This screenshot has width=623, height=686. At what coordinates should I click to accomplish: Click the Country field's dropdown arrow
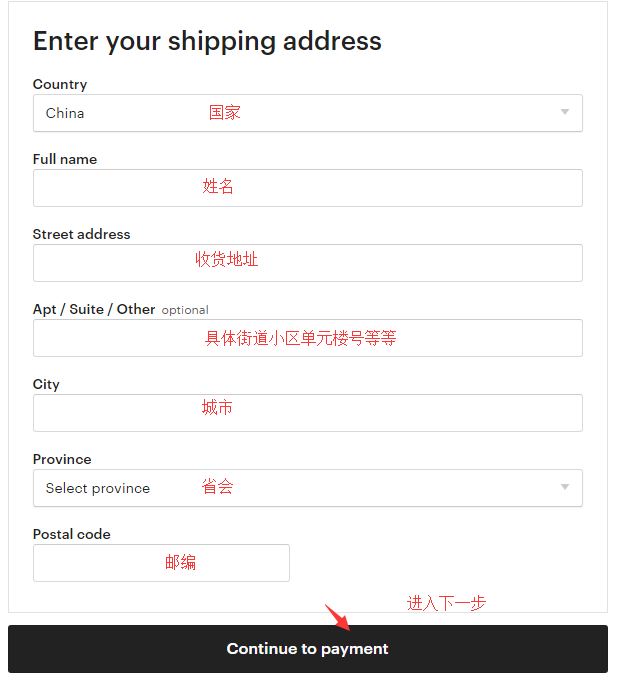[565, 113]
